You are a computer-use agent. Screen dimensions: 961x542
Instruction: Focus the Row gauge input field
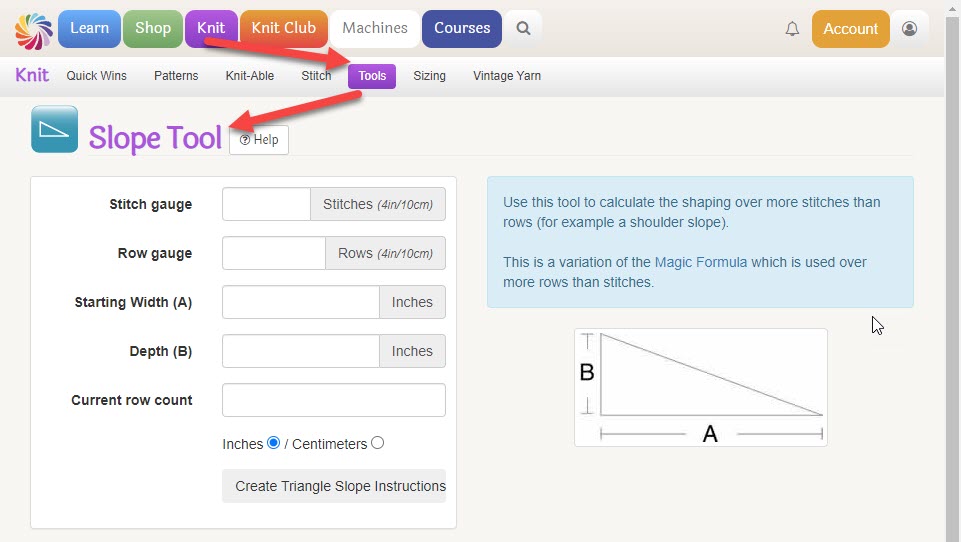(x=274, y=253)
